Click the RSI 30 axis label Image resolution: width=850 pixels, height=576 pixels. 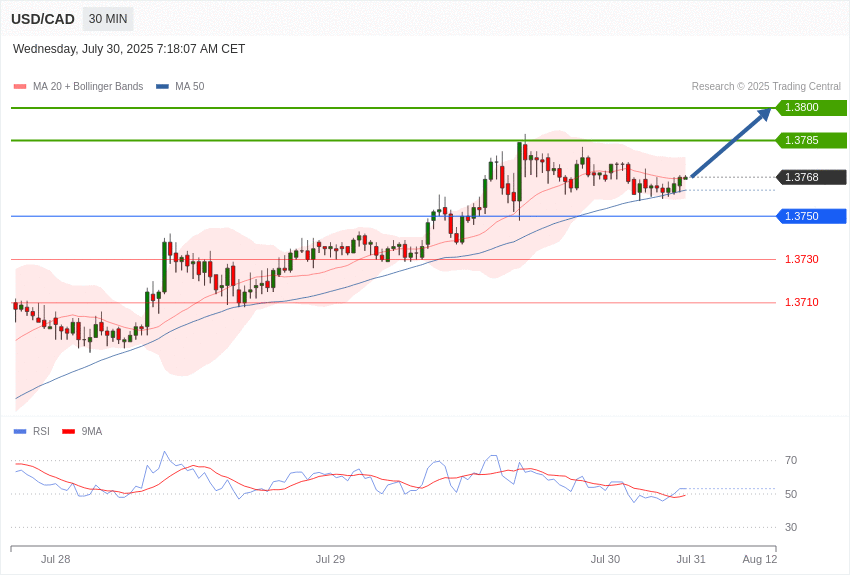click(x=791, y=527)
